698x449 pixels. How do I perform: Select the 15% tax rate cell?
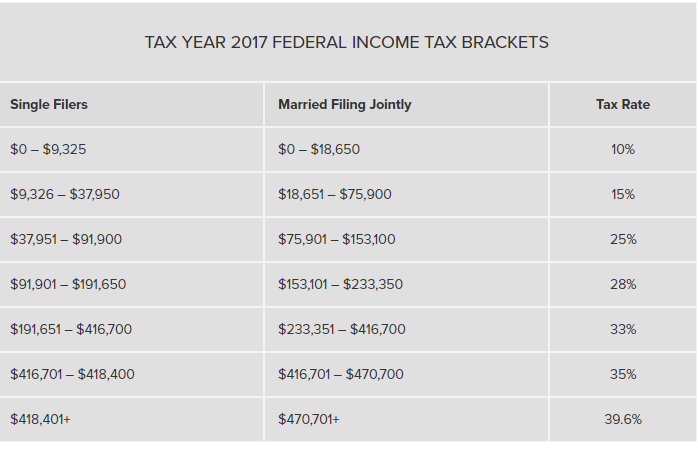tap(623, 194)
